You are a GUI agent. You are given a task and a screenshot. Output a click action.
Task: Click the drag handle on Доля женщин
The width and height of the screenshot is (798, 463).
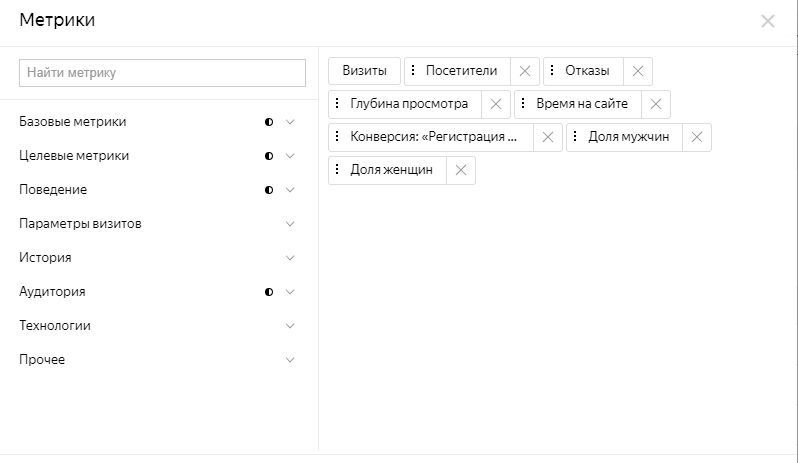(337, 169)
